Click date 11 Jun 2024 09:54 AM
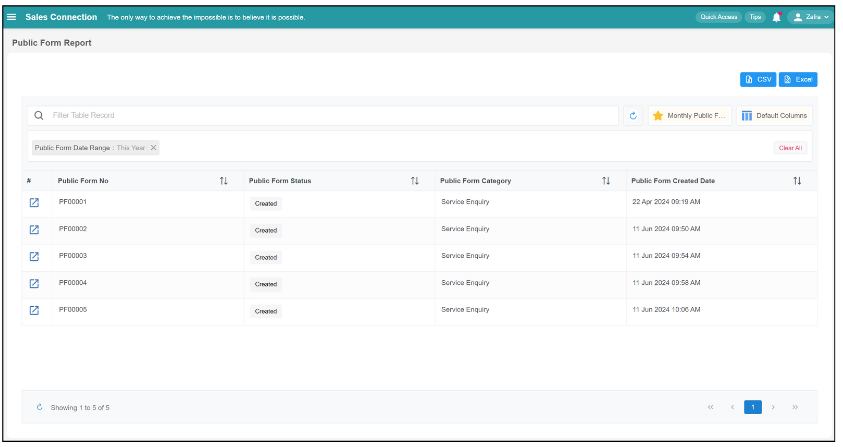 point(666,256)
